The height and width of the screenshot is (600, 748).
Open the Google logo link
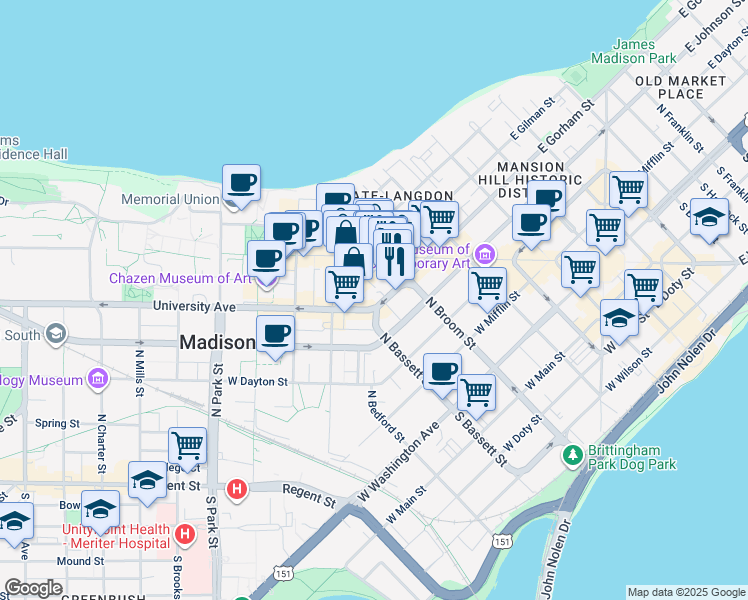pos(33,589)
